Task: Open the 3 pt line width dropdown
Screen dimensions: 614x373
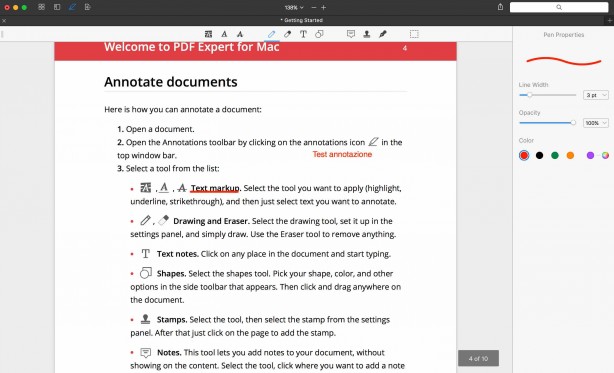Action: click(x=596, y=95)
